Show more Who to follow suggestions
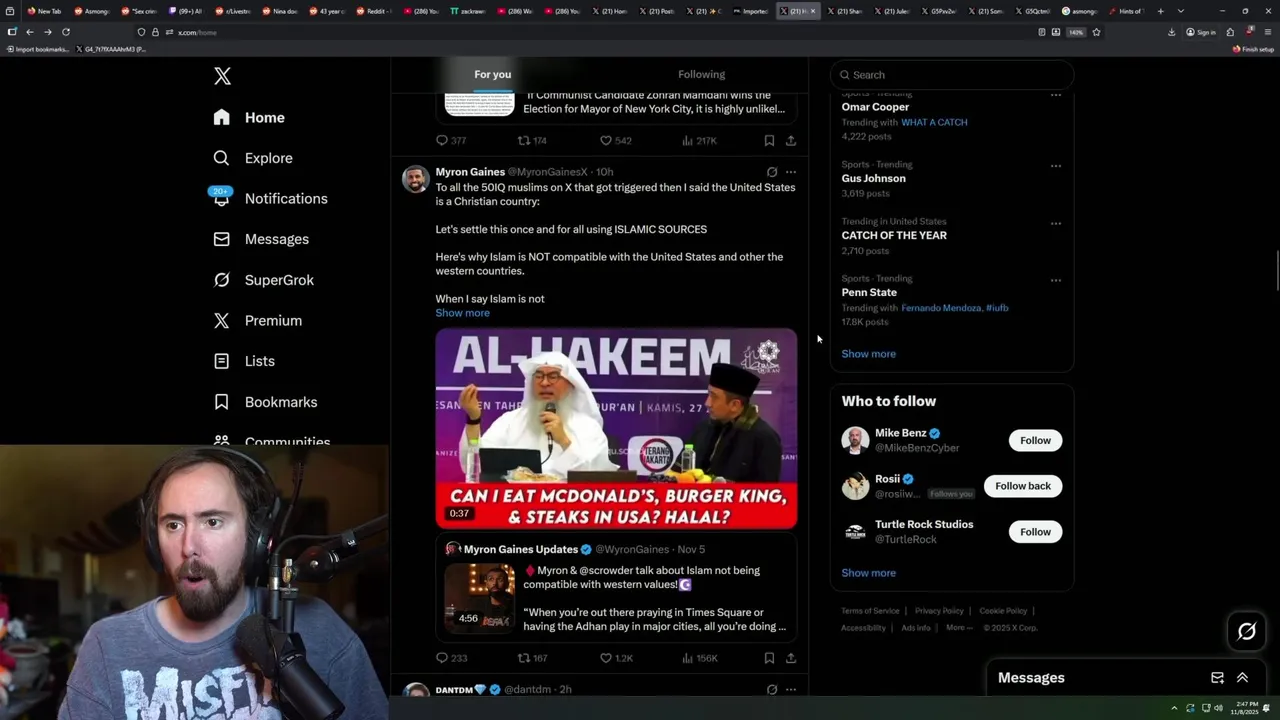The width and height of the screenshot is (1280, 720). tap(868, 573)
